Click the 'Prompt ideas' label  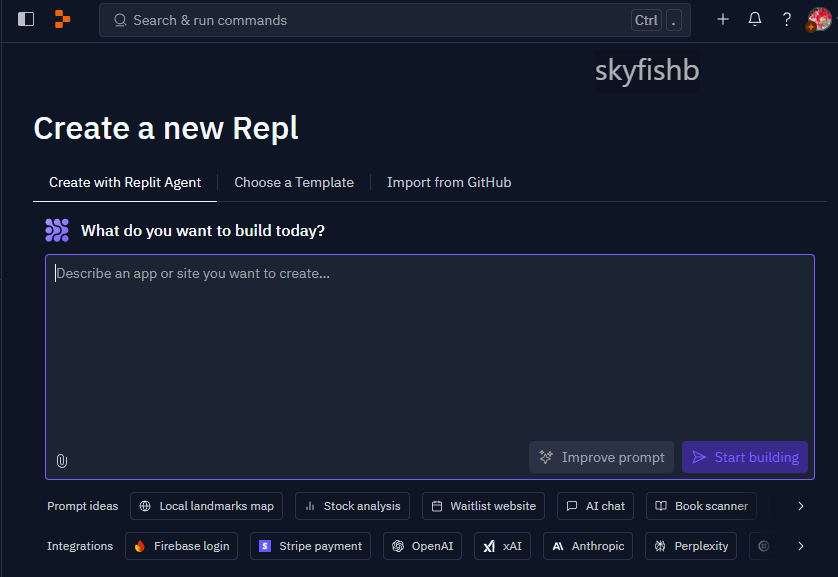point(82,506)
